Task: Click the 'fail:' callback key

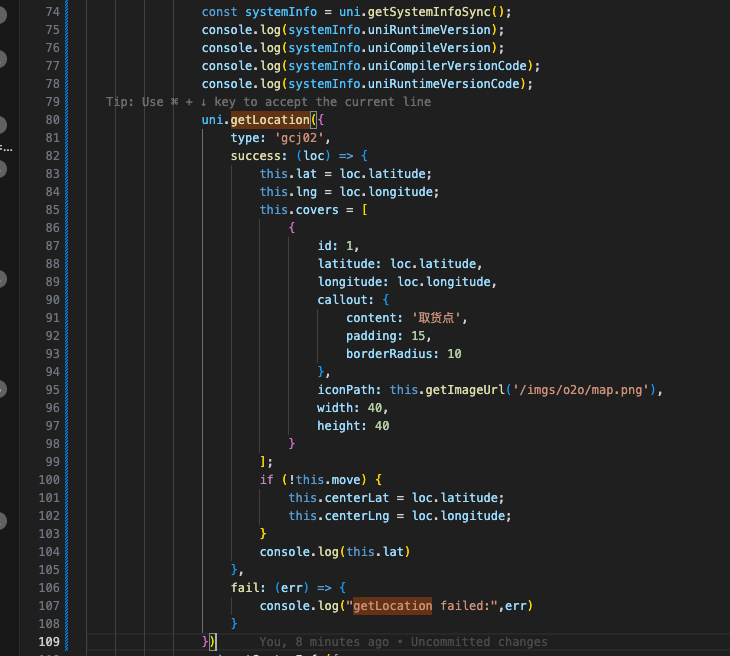Action: coord(248,588)
